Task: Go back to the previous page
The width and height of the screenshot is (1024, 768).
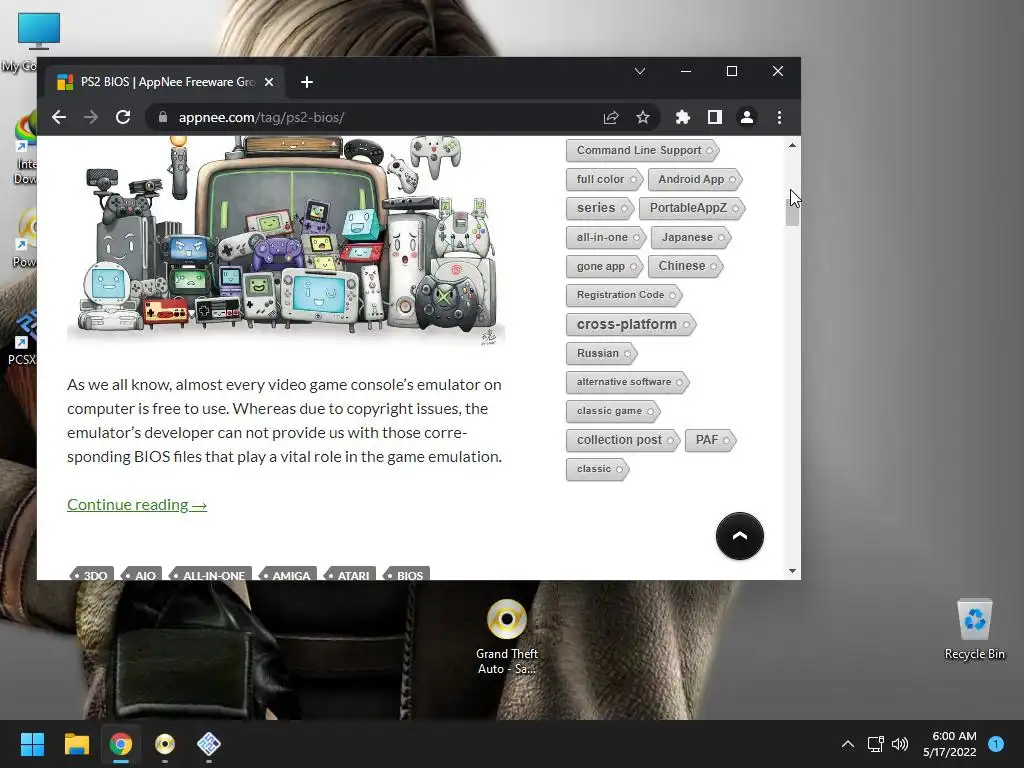Action: (x=59, y=117)
